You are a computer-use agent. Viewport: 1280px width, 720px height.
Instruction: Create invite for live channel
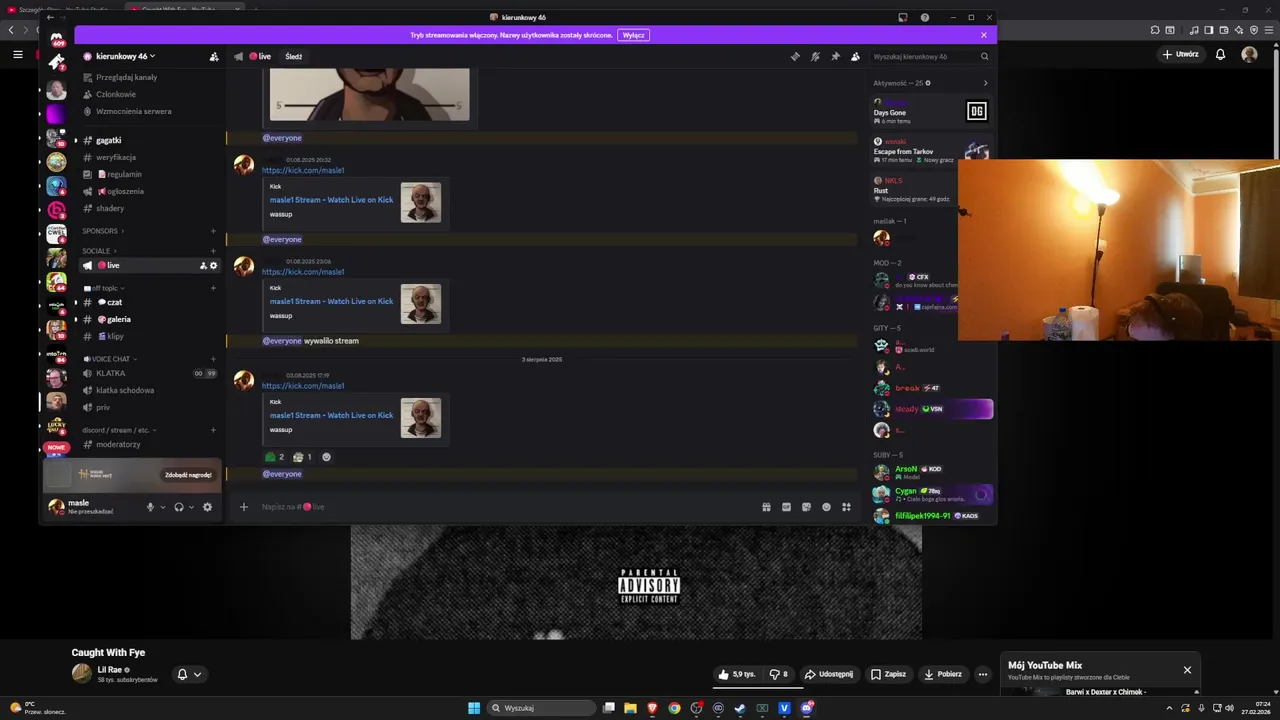[x=203, y=266]
